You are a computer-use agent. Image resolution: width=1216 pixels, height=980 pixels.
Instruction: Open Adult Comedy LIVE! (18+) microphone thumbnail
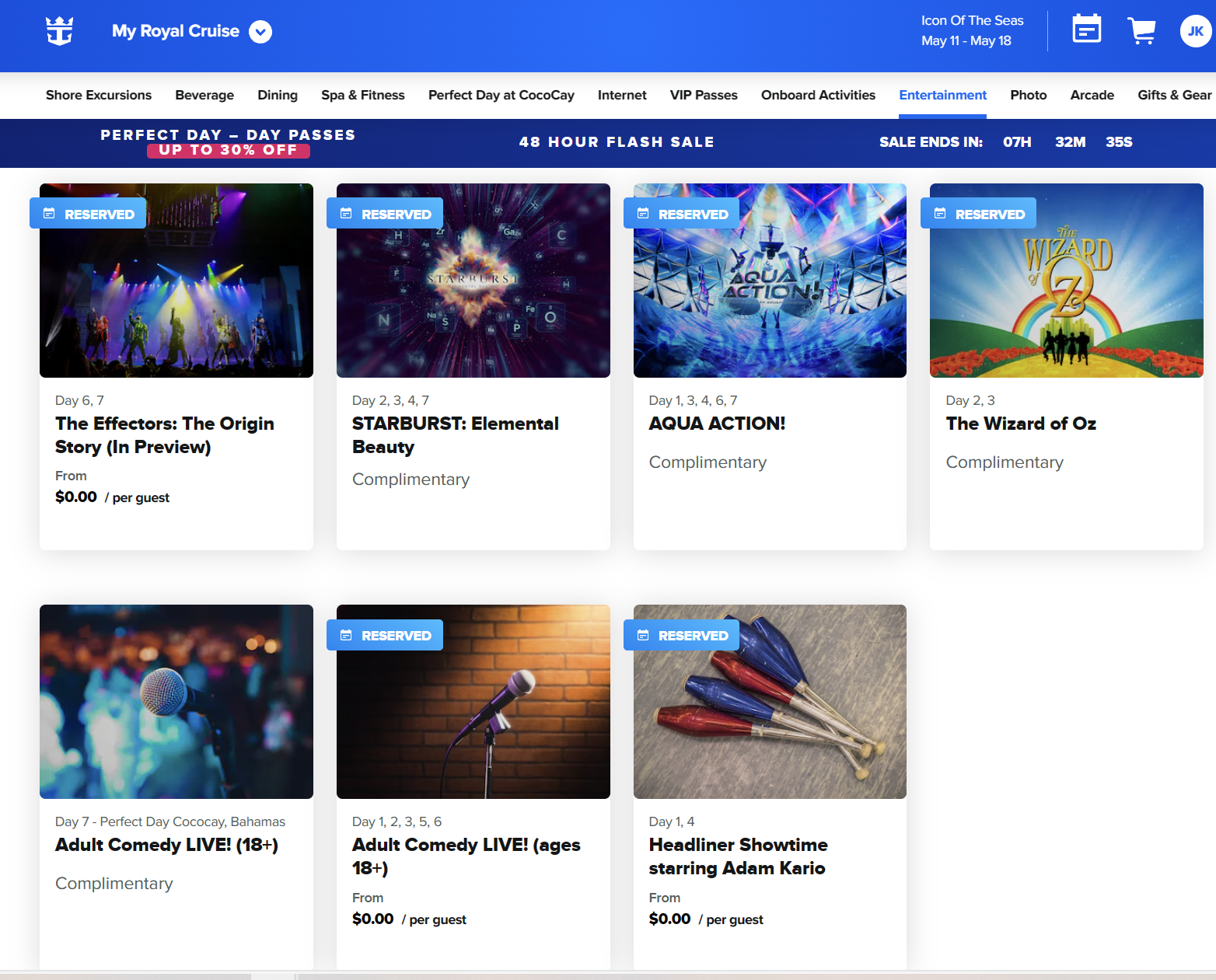click(x=176, y=702)
